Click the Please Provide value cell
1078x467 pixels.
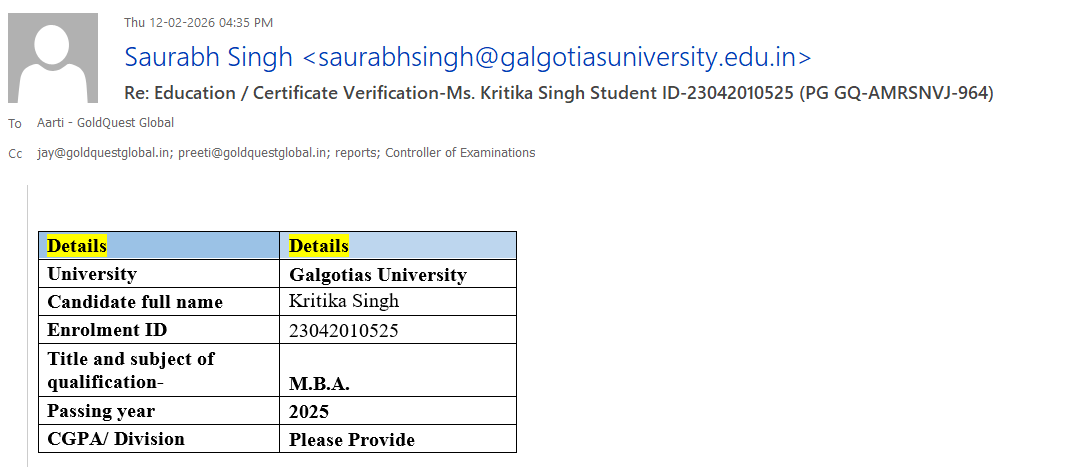[398, 439]
